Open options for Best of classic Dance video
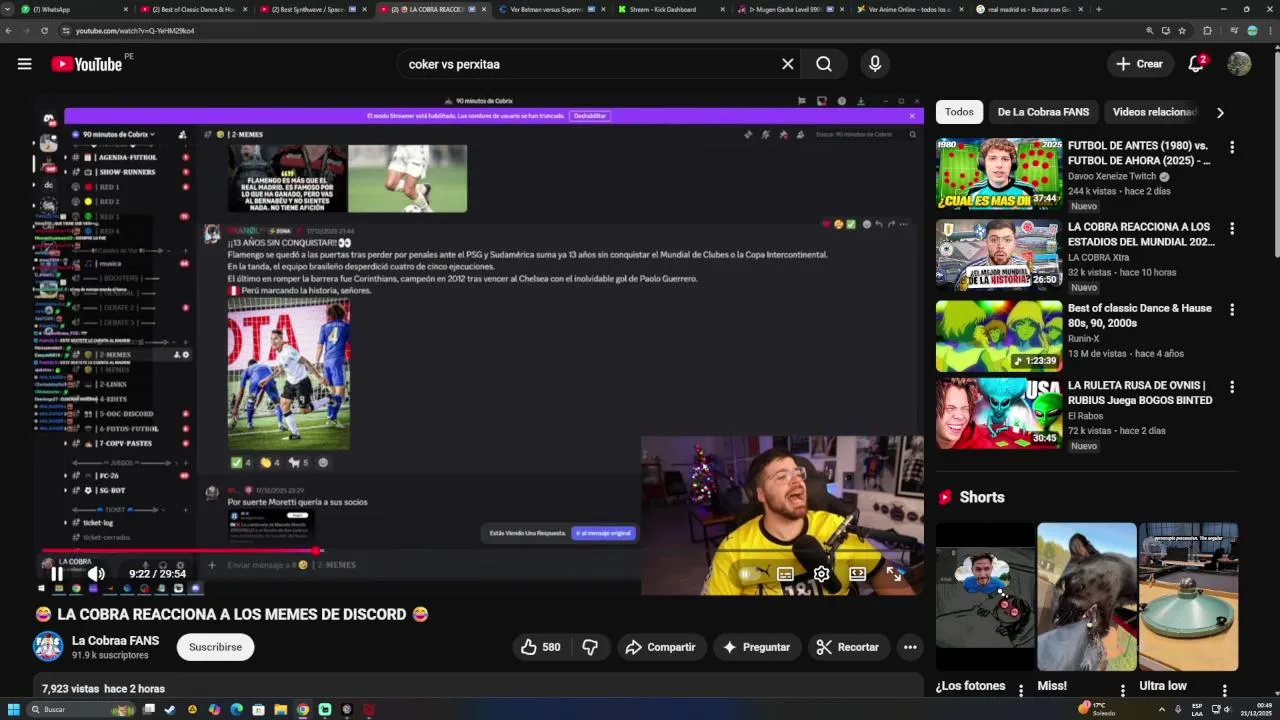1280x720 pixels. (x=1232, y=309)
